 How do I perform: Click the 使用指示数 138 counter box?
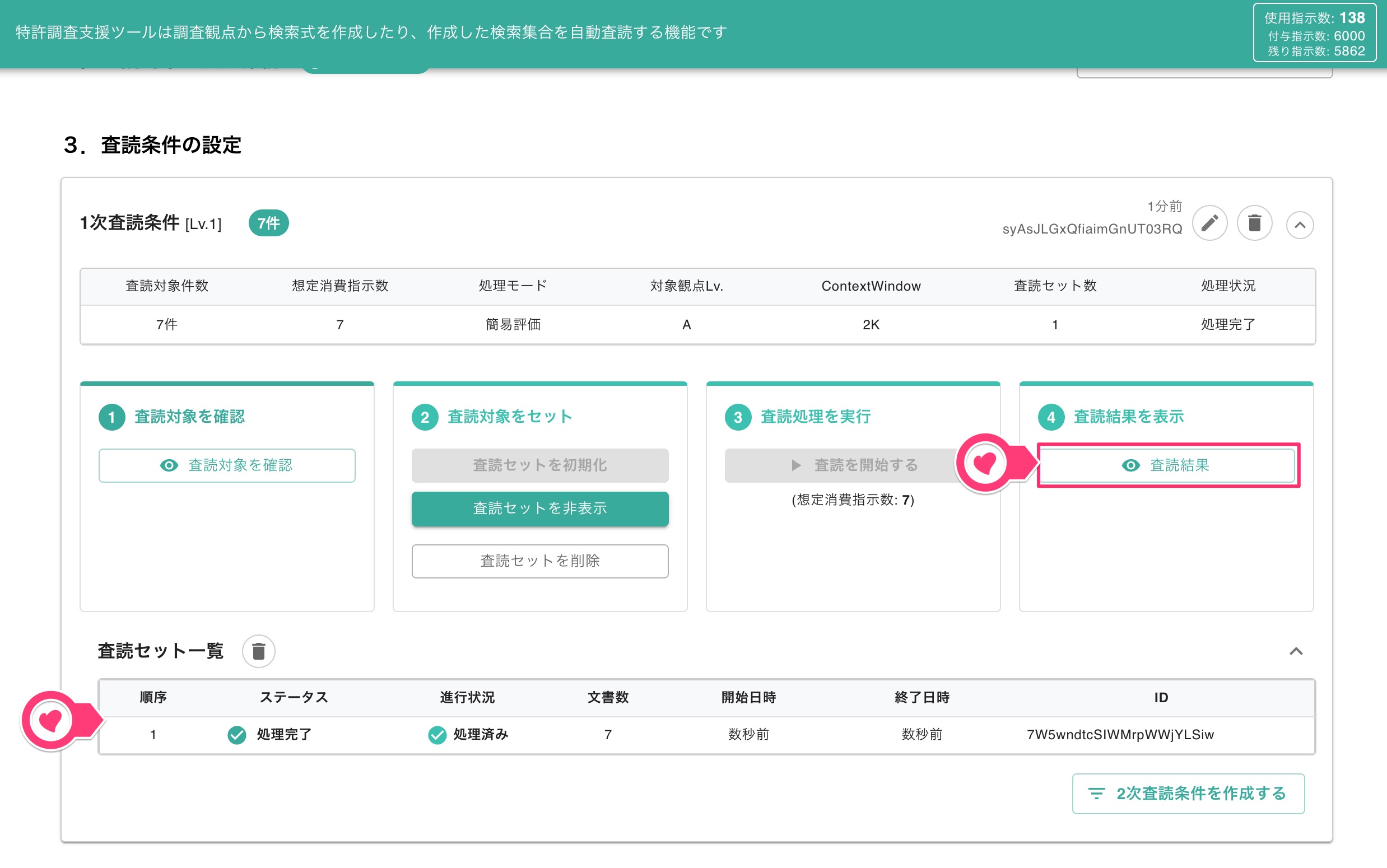pyautogui.click(x=1314, y=34)
